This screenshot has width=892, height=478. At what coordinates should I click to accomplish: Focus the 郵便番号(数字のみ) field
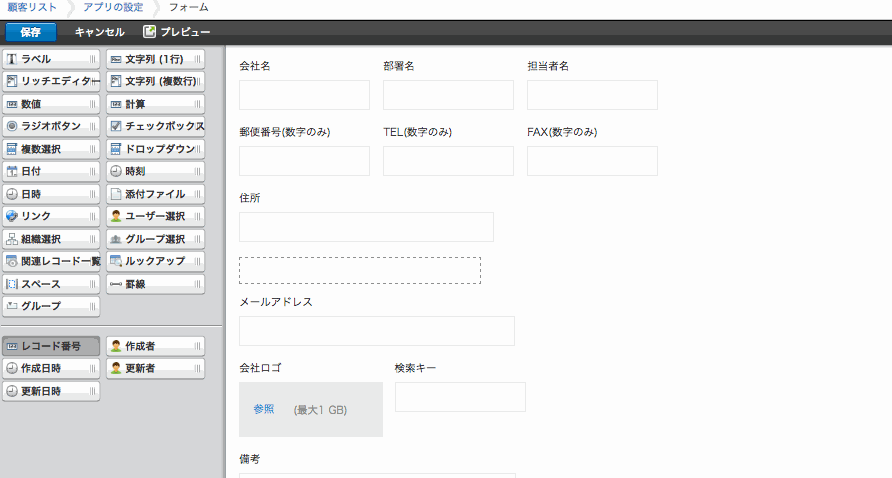pos(304,161)
